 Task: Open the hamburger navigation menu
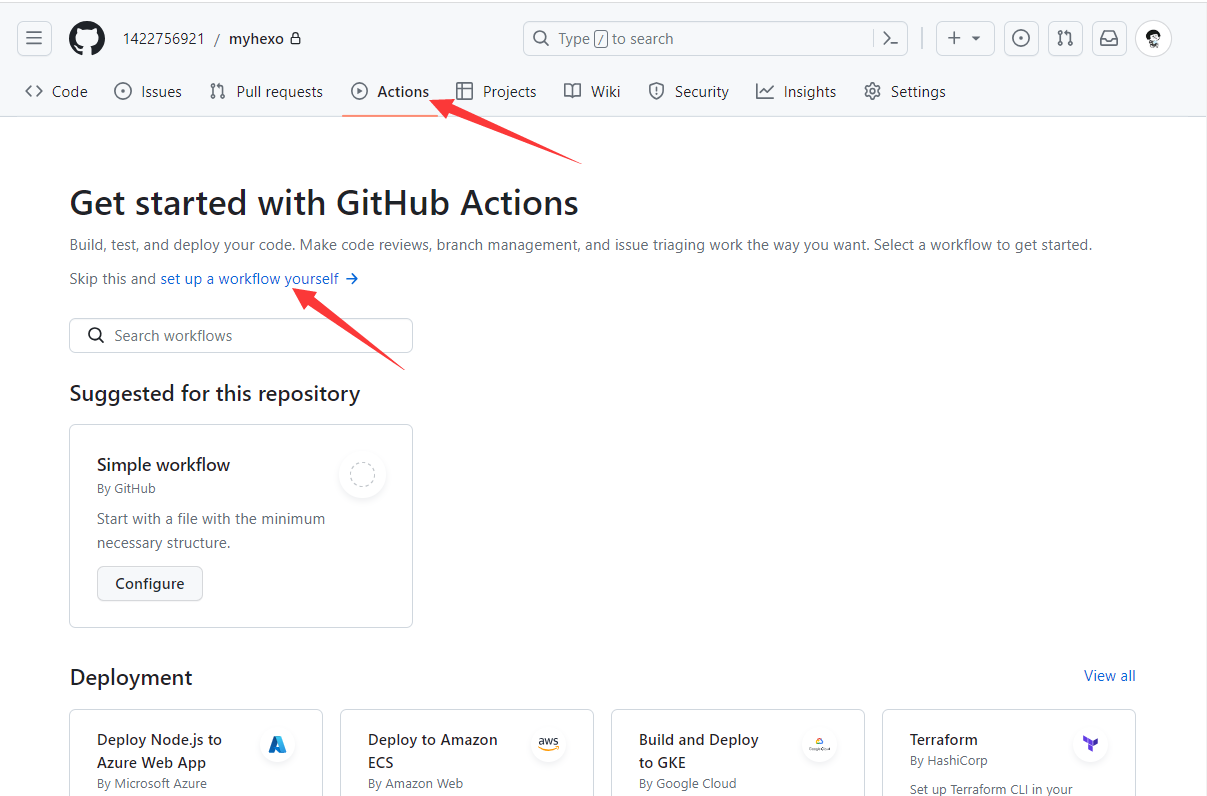pos(34,39)
